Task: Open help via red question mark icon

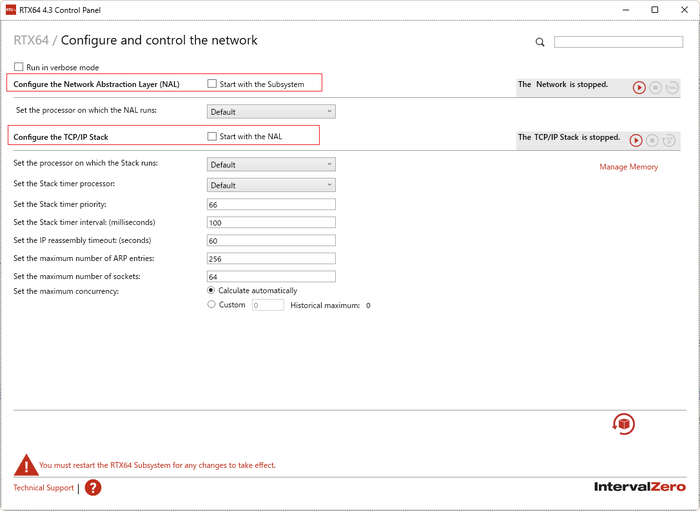Action: 93,488
